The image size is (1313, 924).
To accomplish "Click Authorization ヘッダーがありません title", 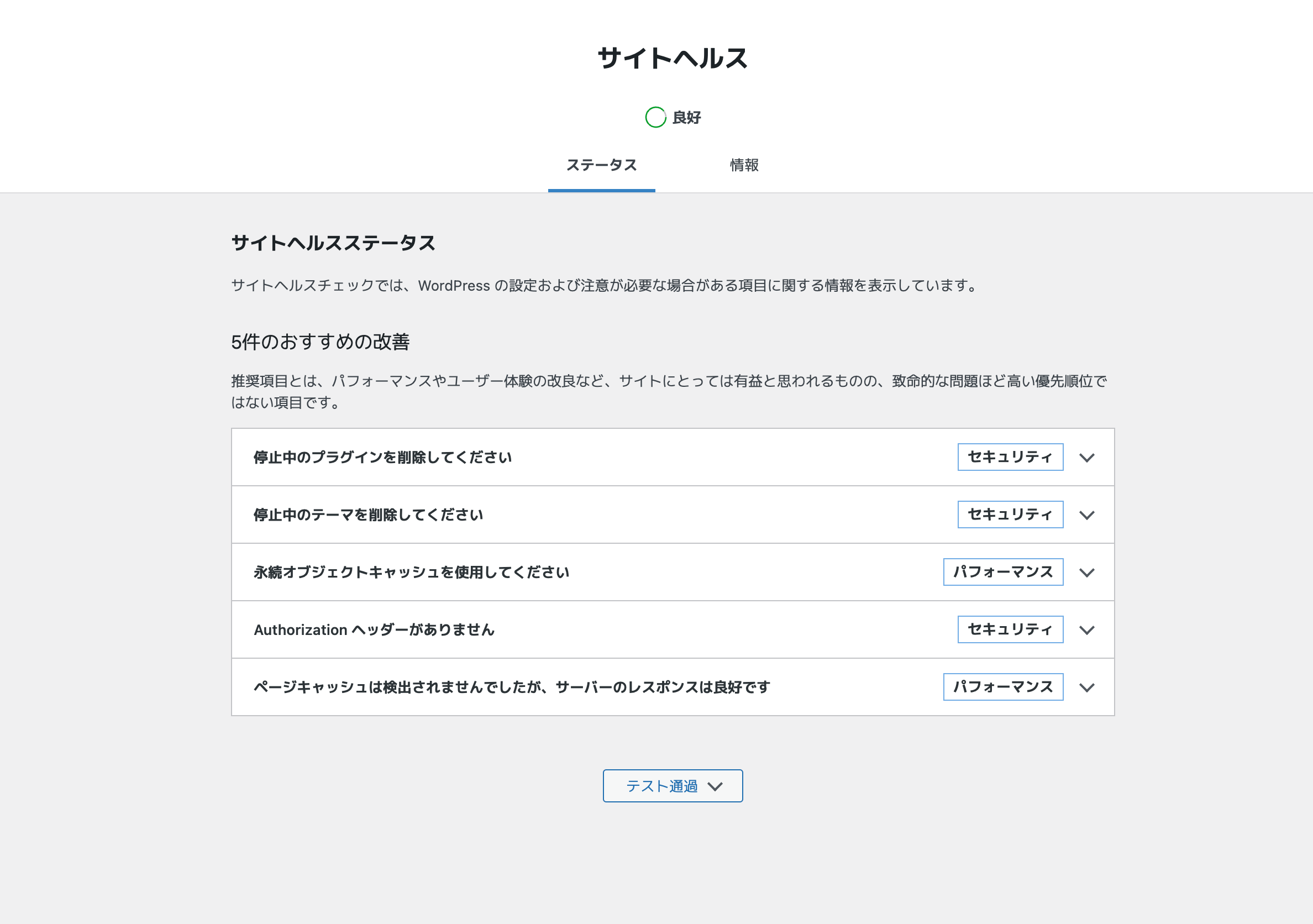I will click(374, 630).
